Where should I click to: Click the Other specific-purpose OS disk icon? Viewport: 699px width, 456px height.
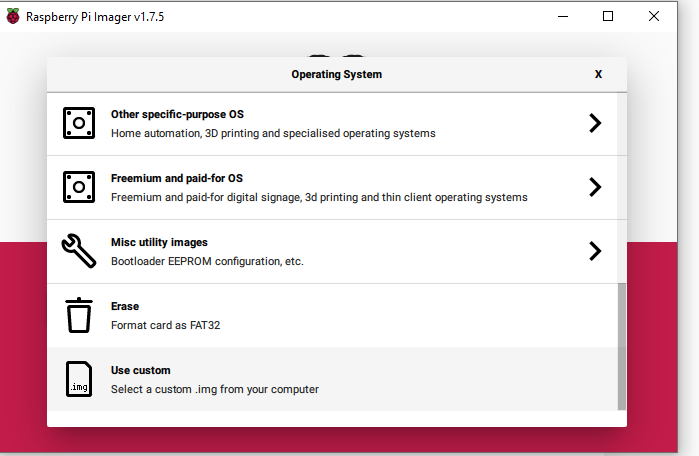pos(79,123)
